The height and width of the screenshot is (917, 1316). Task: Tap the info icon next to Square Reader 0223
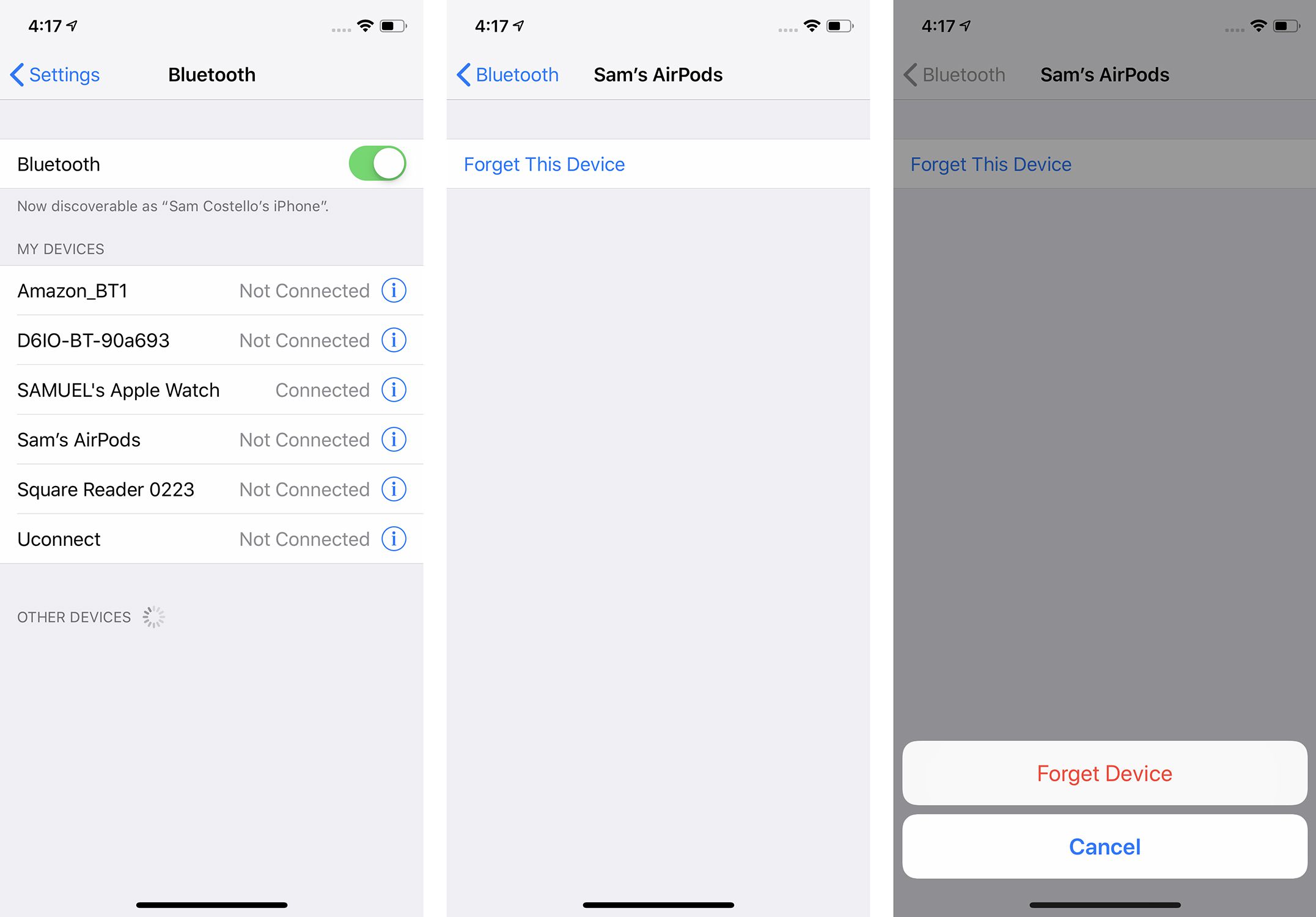point(395,489)
